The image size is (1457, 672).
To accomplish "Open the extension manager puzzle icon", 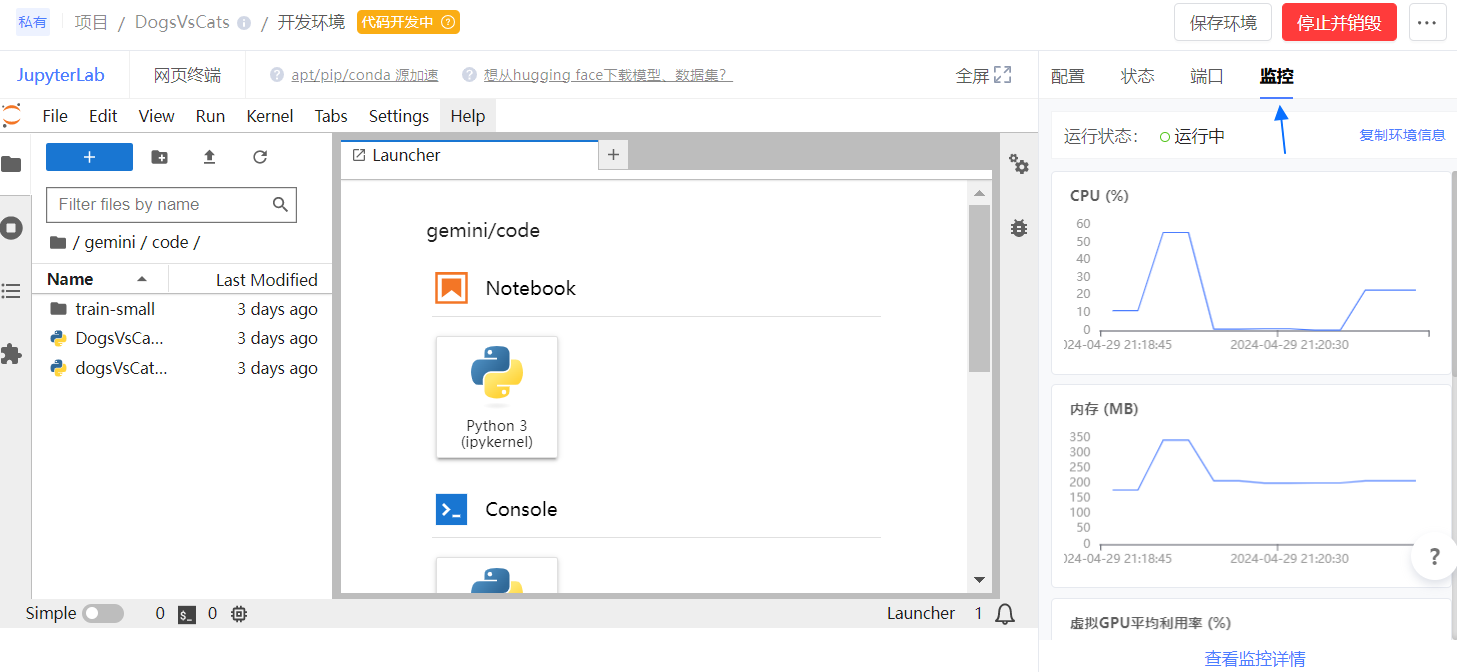I will coord(12,354).
